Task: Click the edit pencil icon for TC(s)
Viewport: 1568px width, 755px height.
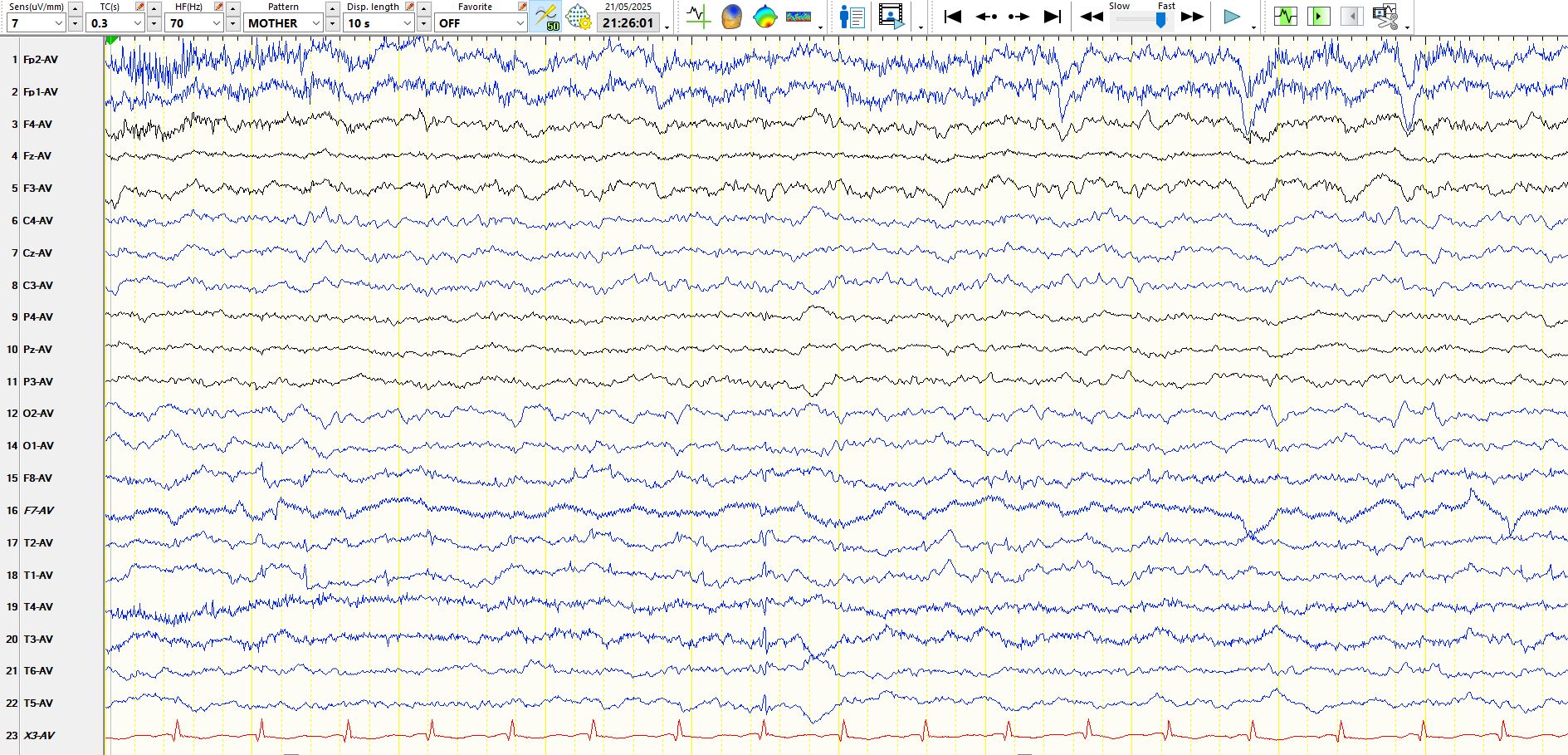Action: tap(139, 7)
